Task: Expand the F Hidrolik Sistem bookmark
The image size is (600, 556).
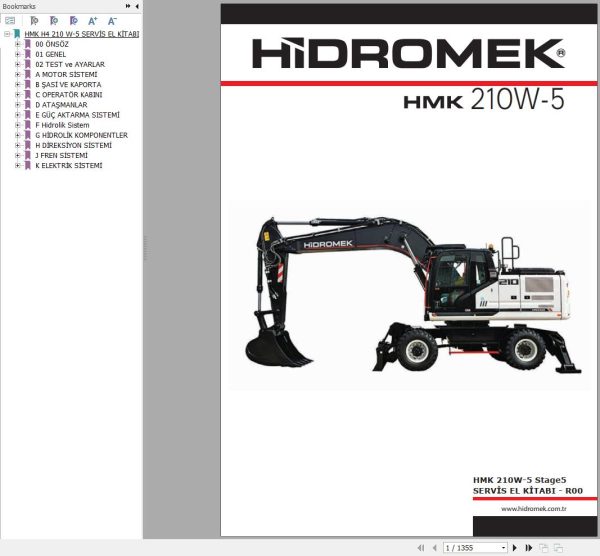Action: coord(17,125)
